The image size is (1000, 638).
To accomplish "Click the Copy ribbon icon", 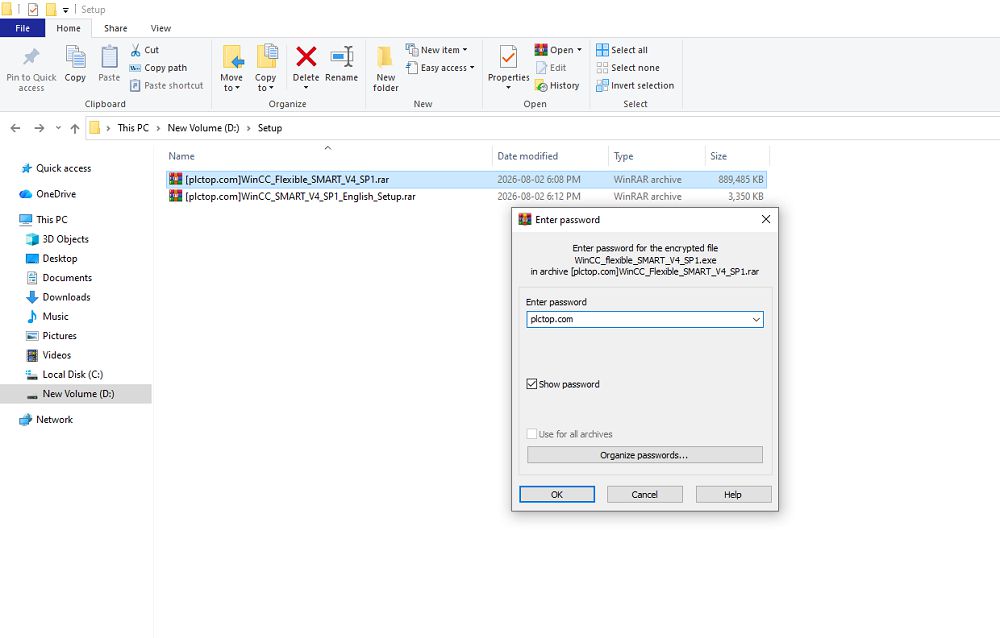I will (75, 57).
